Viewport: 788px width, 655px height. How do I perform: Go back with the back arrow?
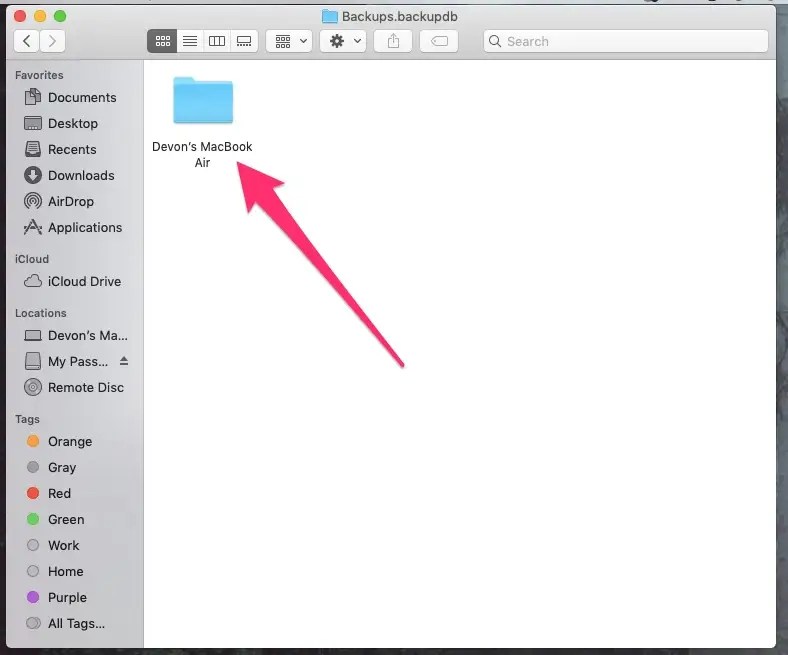pyautogui.click(x=27, y=41)
